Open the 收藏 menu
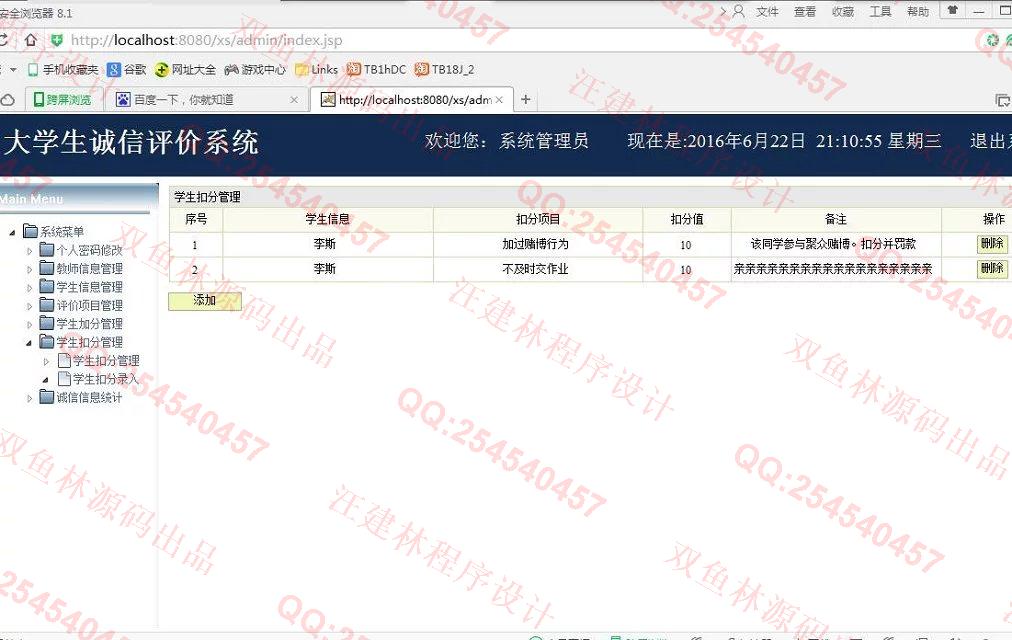Screen dimensions: 1012x640 843,11
